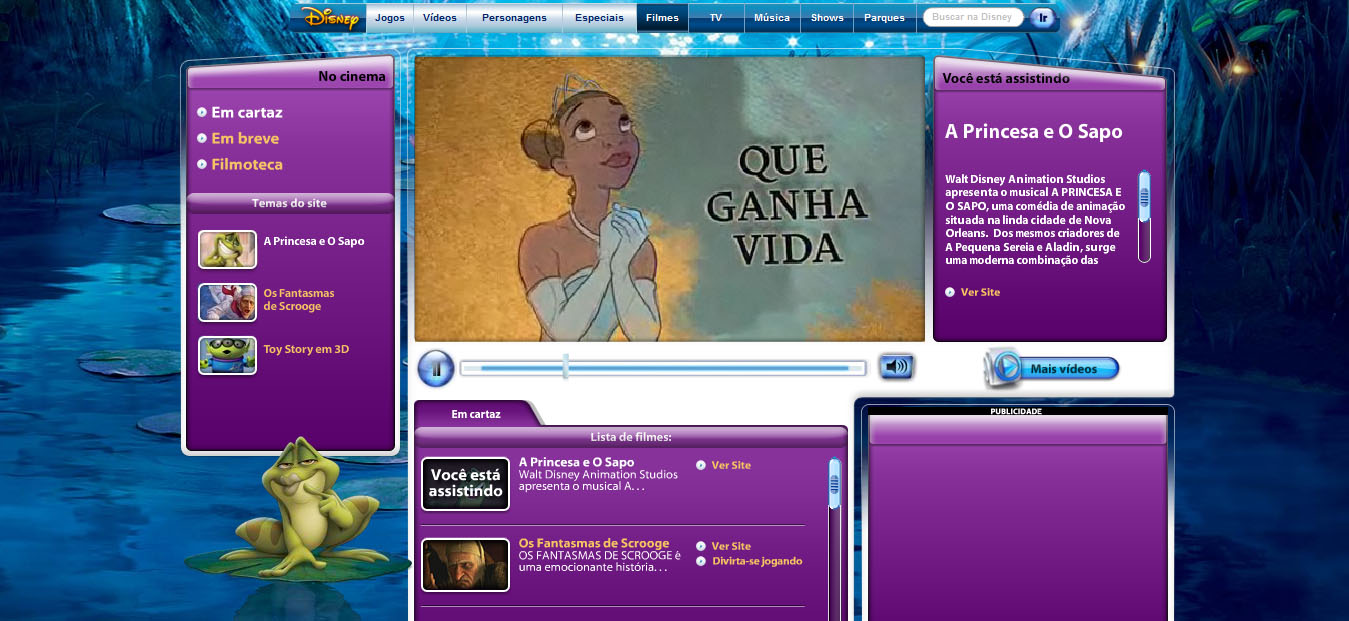
Task: Mute the video with the speaker icon
Action: (897, 367)
